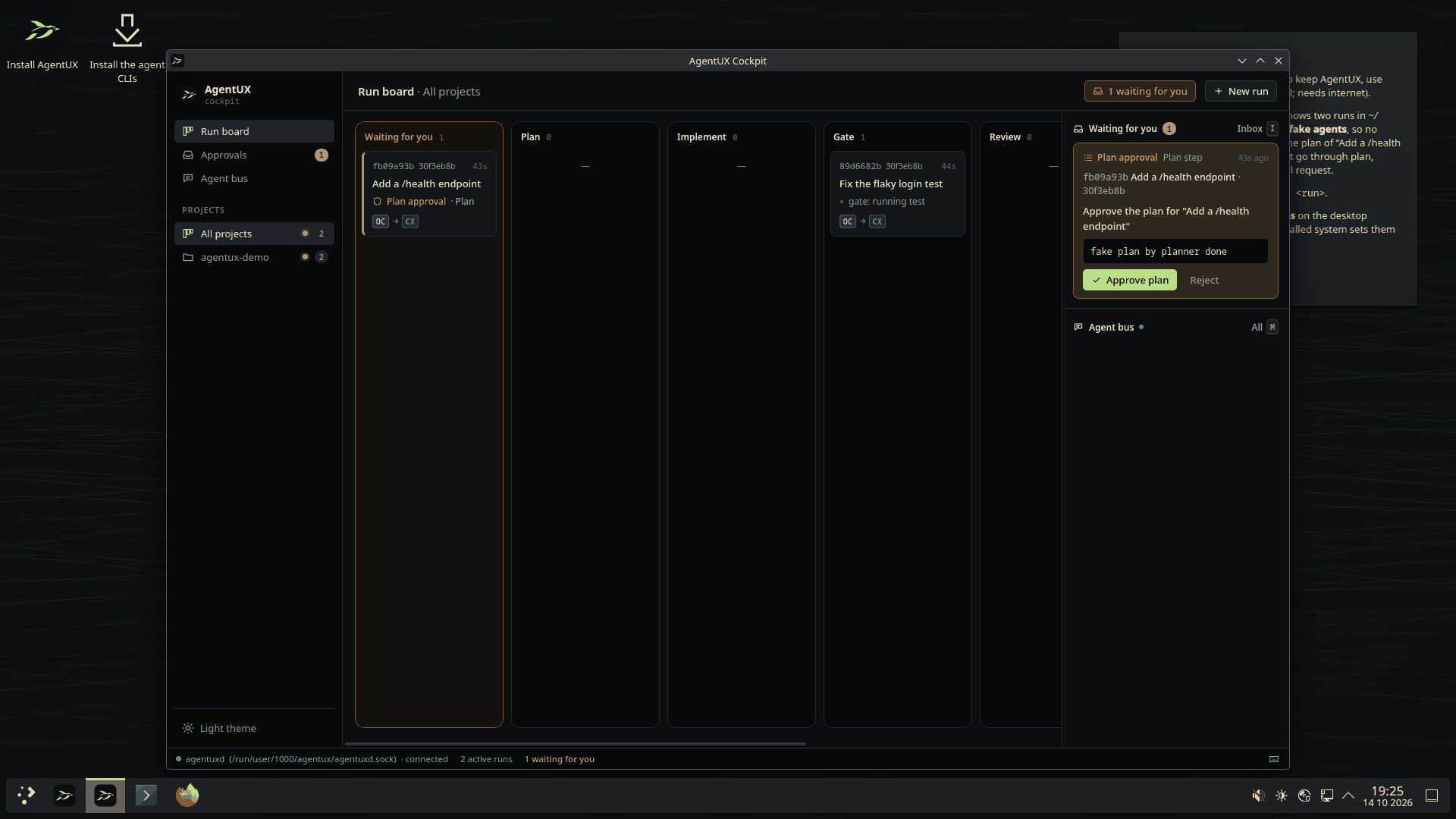
Task: Open Agent bus in the sidebar
Action: [x=254, y=178]
